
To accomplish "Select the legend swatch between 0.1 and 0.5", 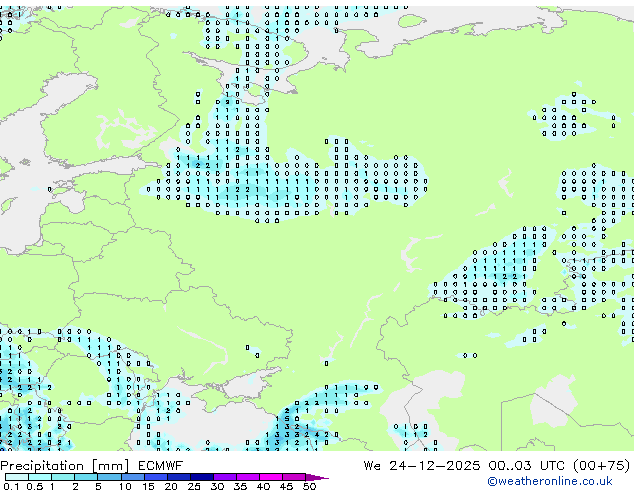I will click(x=17, y=477).
